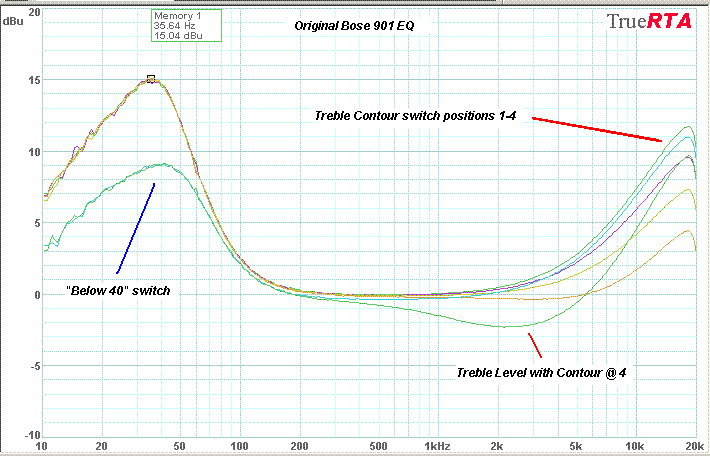Click the dBu axis unit label
This screenshot has width=710, height=456.
(x=13, y=21)
